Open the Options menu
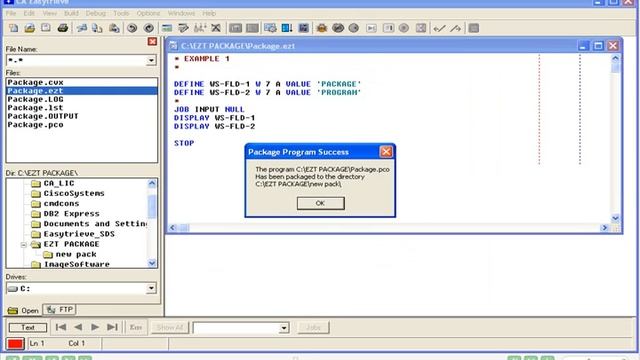640x360 pixels. coord(148,13)
